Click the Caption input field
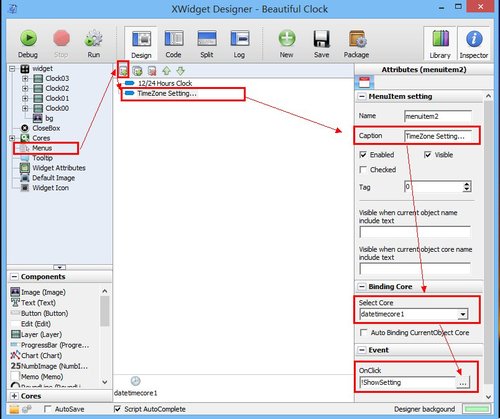Screen dimensions: 500x419 (x=438, y=136)
